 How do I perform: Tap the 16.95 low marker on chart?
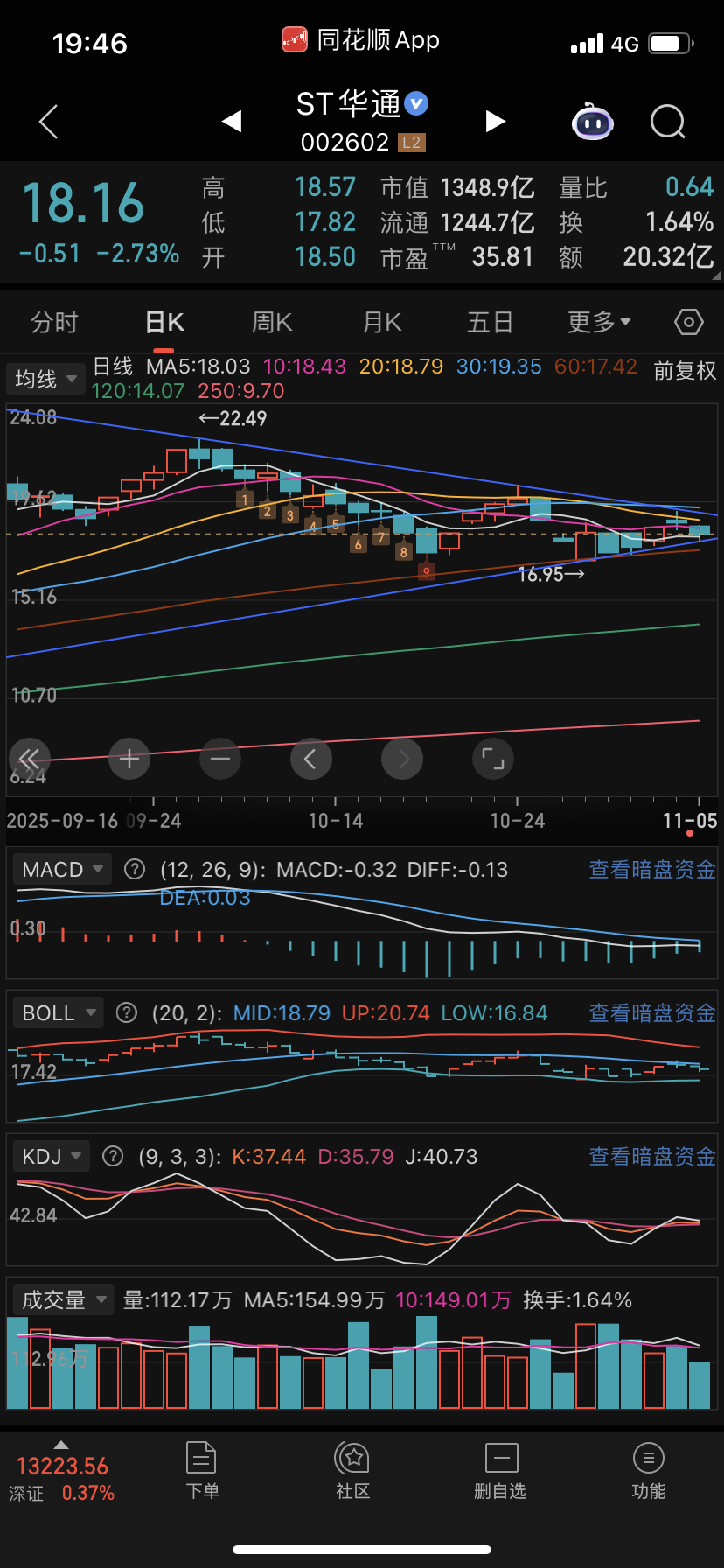551,574
